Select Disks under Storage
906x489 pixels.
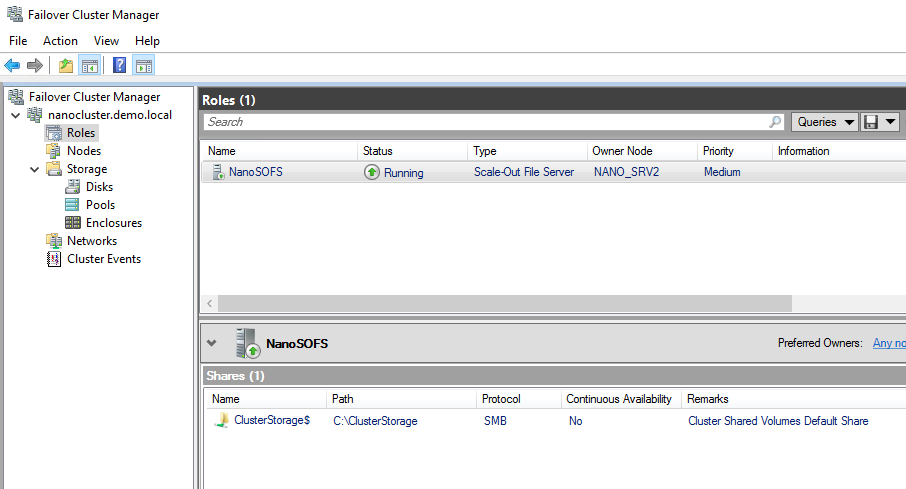[99, 187]
